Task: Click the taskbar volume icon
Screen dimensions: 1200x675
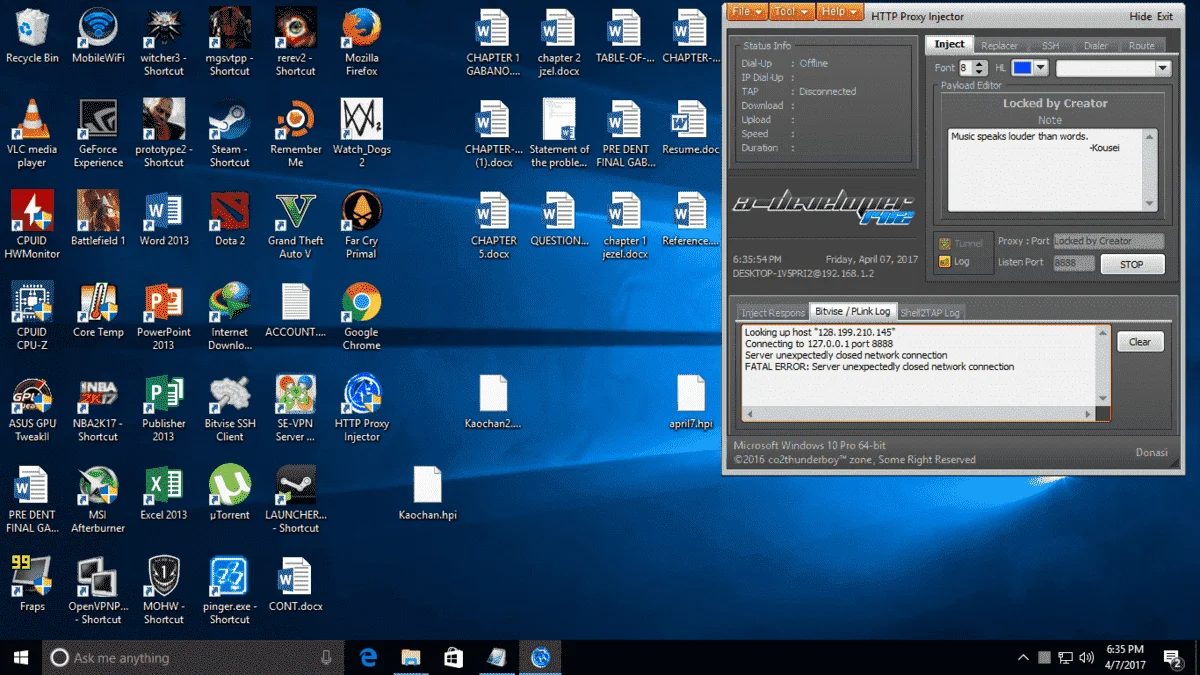Action: [x=1087, y=657]
